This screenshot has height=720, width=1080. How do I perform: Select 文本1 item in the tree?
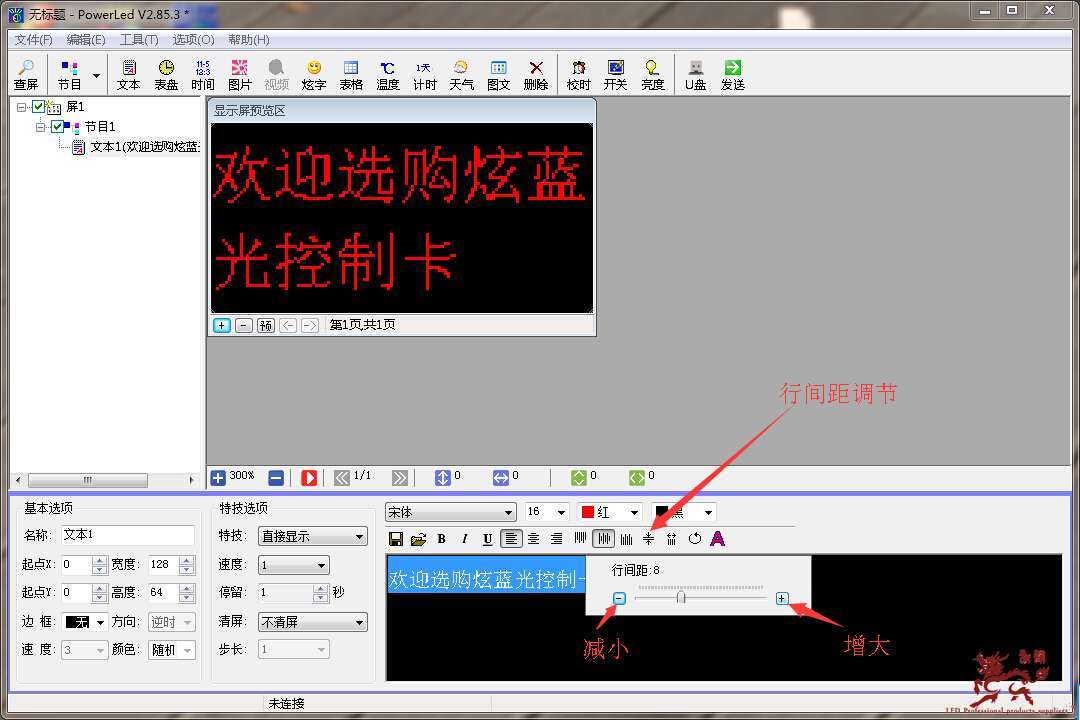pyautogui.click(x=145, y=147)
